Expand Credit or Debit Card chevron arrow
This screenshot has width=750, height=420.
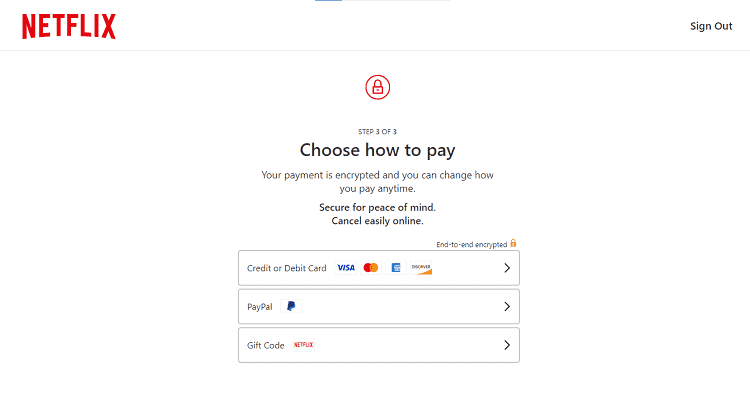pos(507,268)
